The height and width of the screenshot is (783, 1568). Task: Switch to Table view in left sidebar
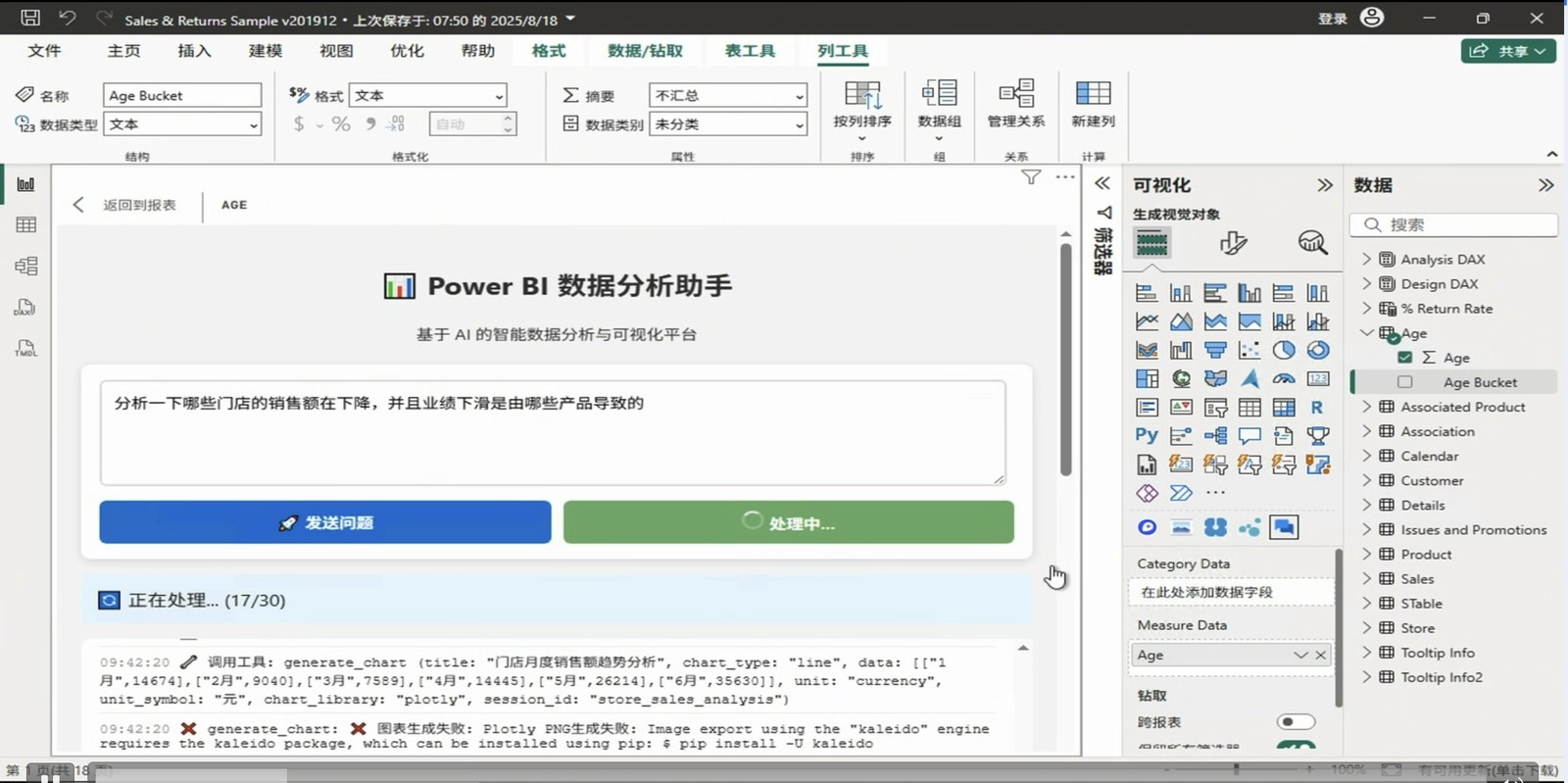point(26,225)
